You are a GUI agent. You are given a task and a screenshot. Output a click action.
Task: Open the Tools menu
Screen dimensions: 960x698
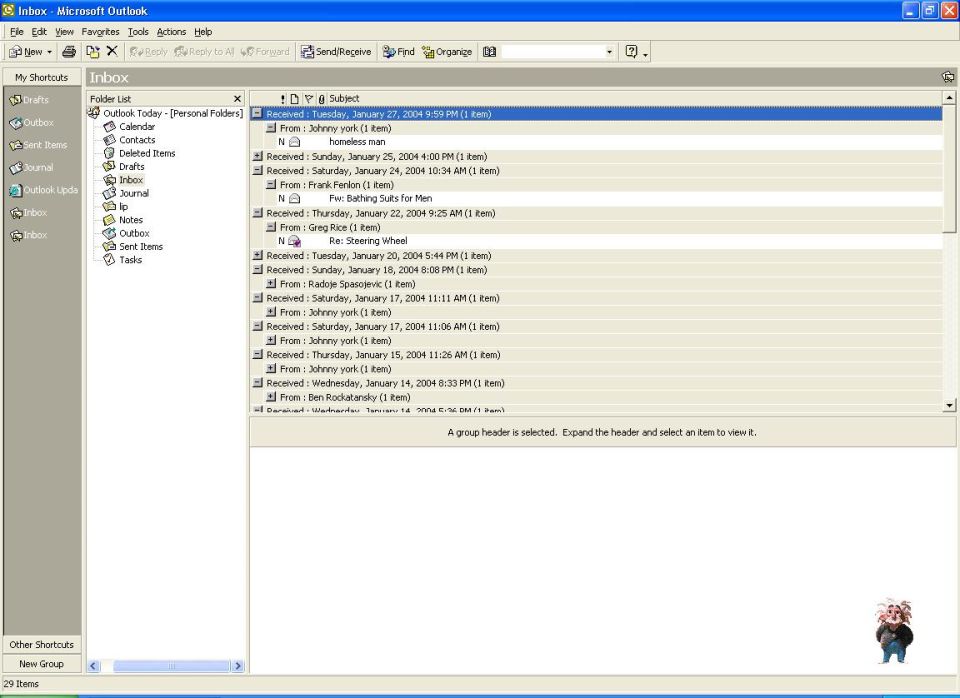(x=138, y=32)
